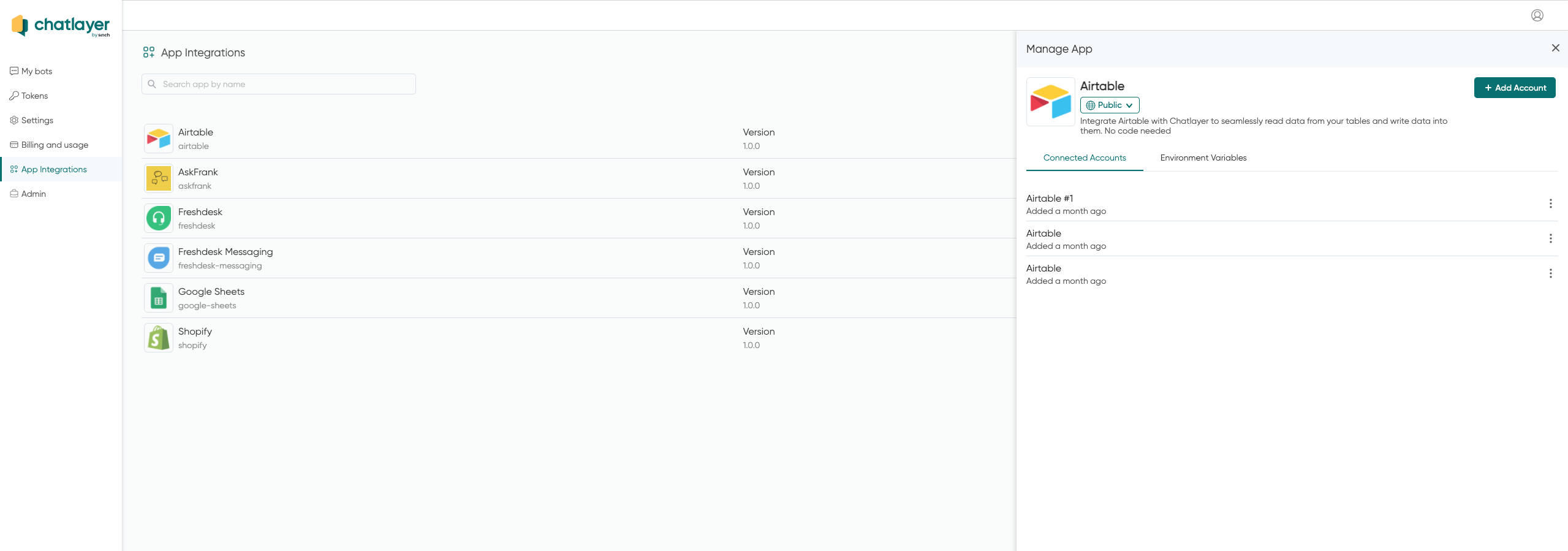Switch to Environment Variables tab
Image resolution: width=1568 pixels, height=551 pixels.
(x=1203, y=158)
